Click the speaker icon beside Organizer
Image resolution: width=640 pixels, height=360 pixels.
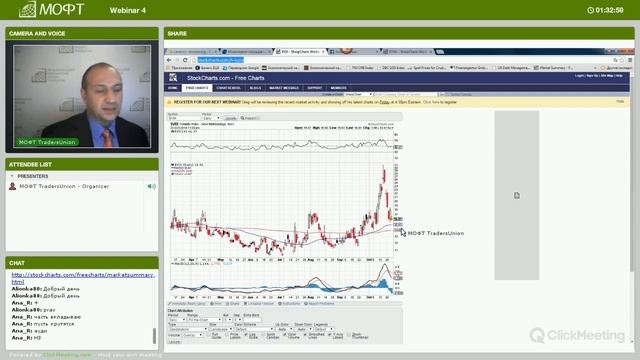tap(151, 186)
